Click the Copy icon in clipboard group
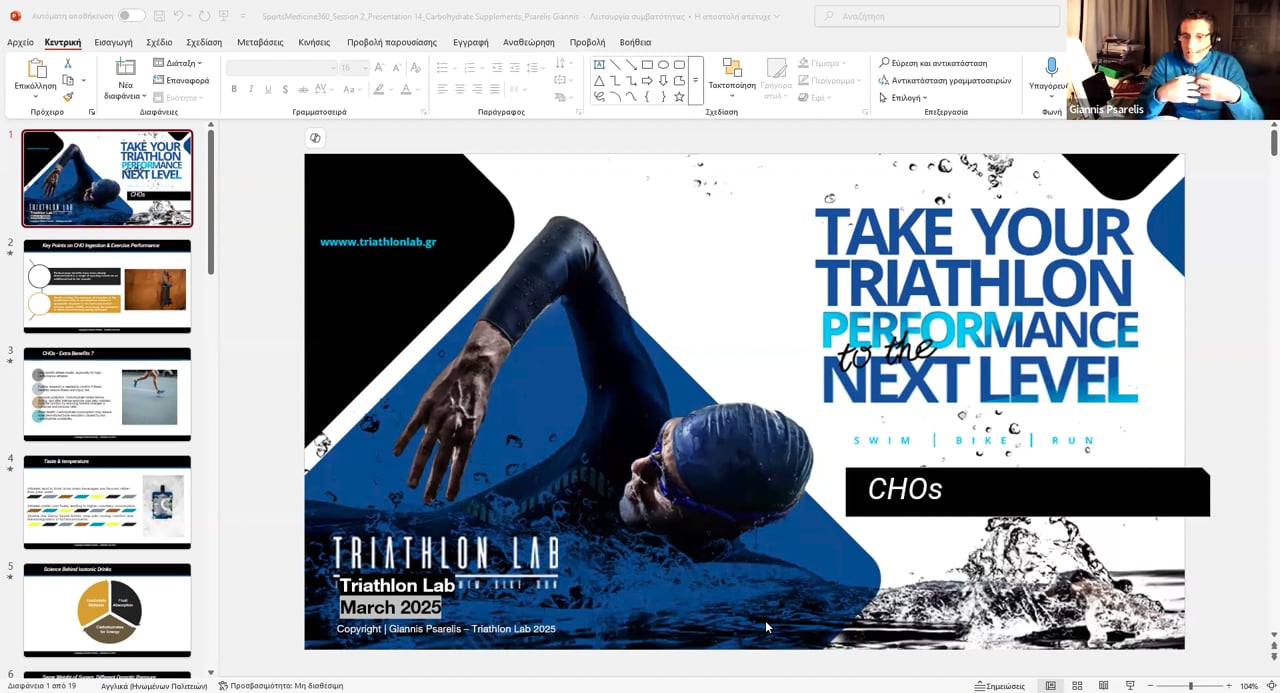This screenshot has height=693, width=1280. 68,80
